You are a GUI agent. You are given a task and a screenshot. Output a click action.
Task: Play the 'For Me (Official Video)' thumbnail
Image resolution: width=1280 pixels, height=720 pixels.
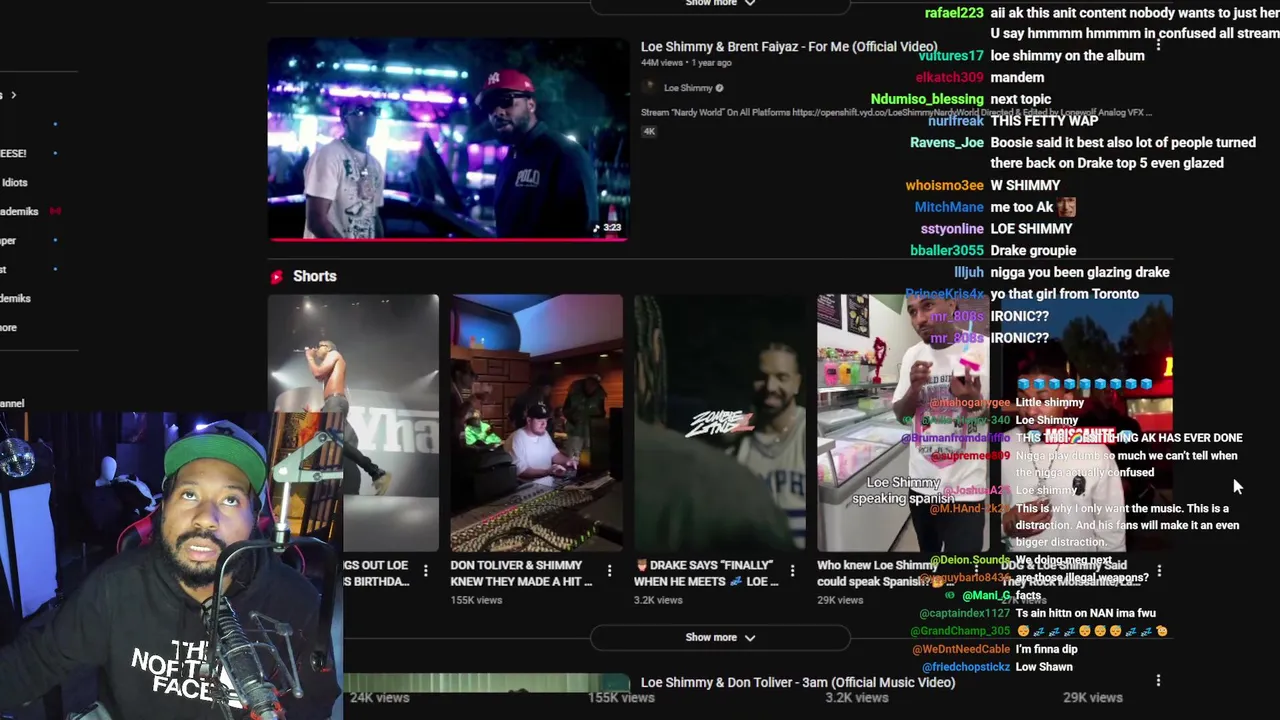448,139
